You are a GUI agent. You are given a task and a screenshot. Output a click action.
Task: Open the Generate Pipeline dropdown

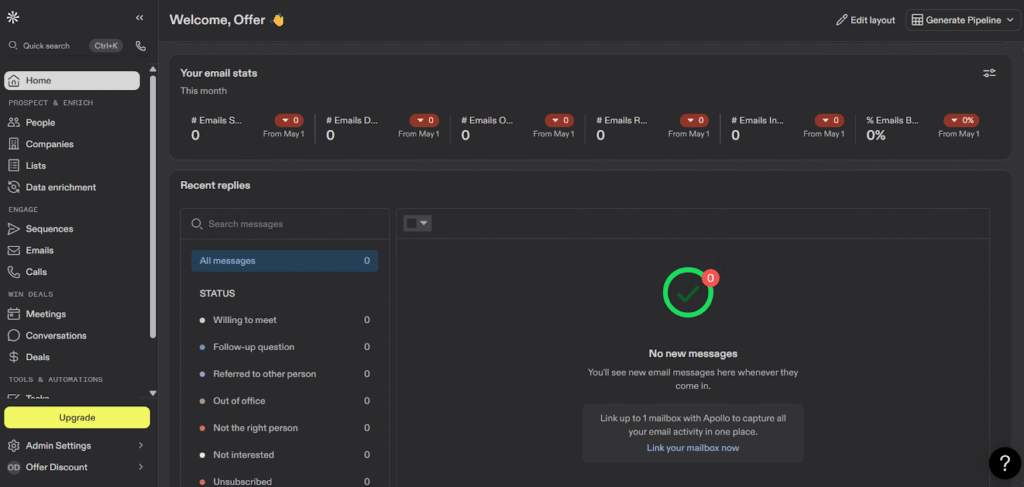coord(960,20)
